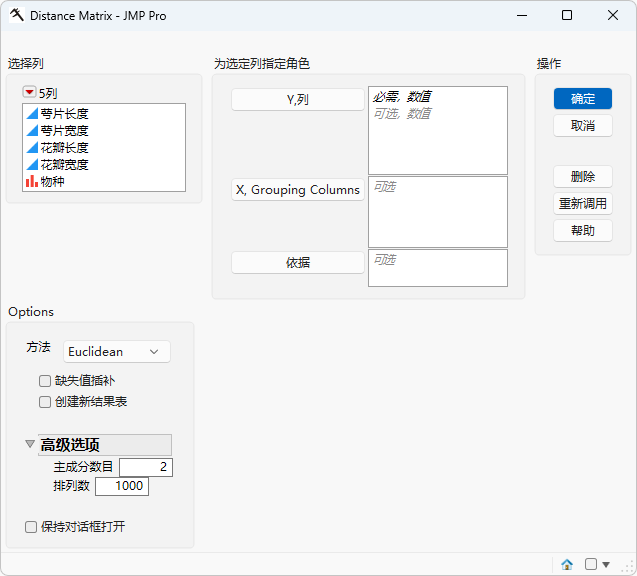Click the X, Grouping Columns button
This screenshot has width=637, height=576.
tap(298, 190)
